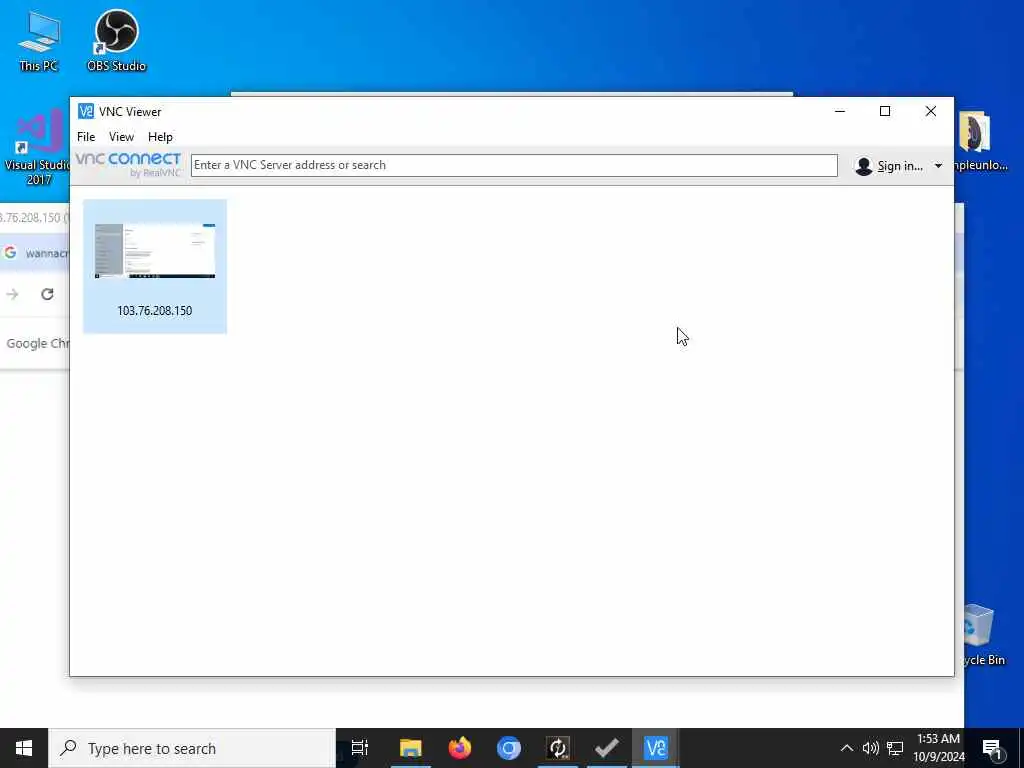Open the View menu in VNC Viewer
The height and width of the screenshot is (768, 1024).
click(x=121, y=136)
